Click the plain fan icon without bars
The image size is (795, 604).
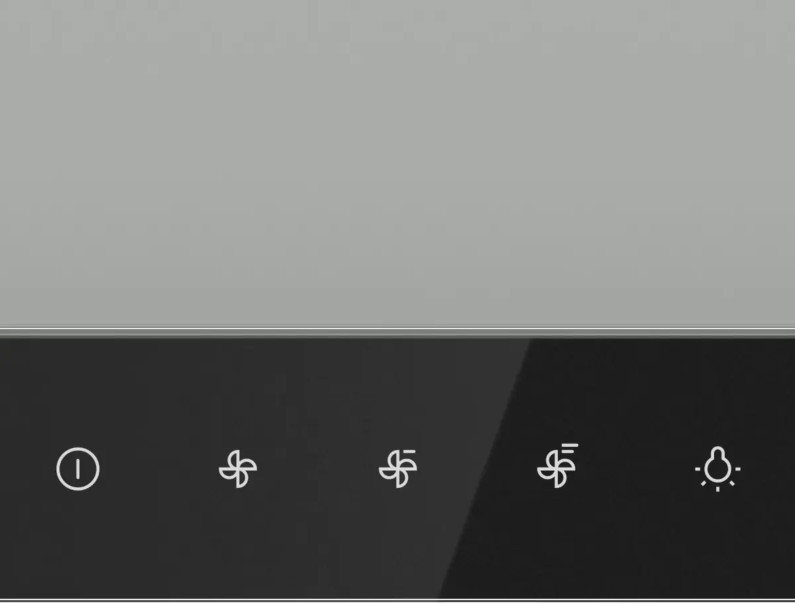(238, 469)
